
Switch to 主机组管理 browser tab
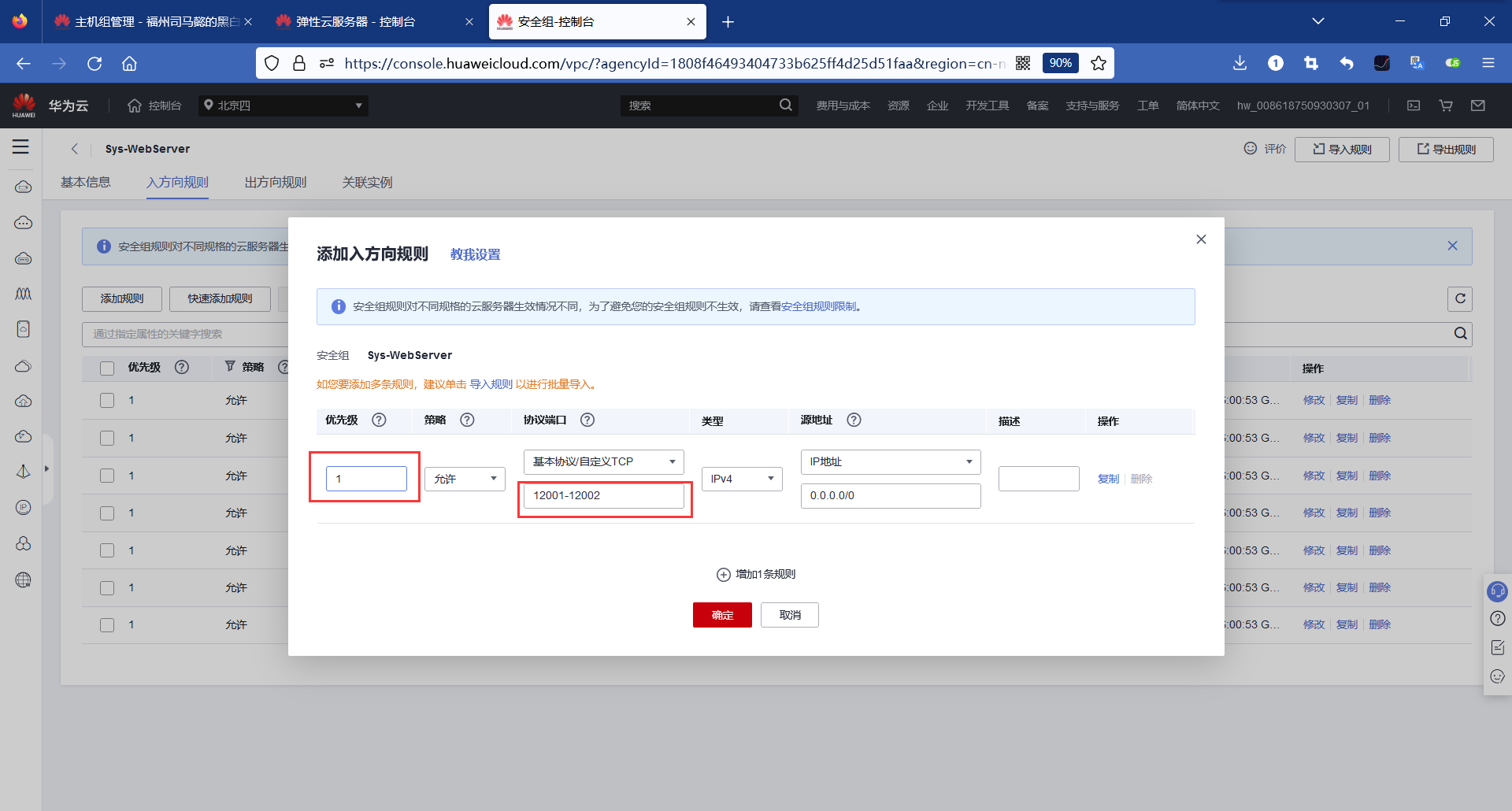[154, 22]
